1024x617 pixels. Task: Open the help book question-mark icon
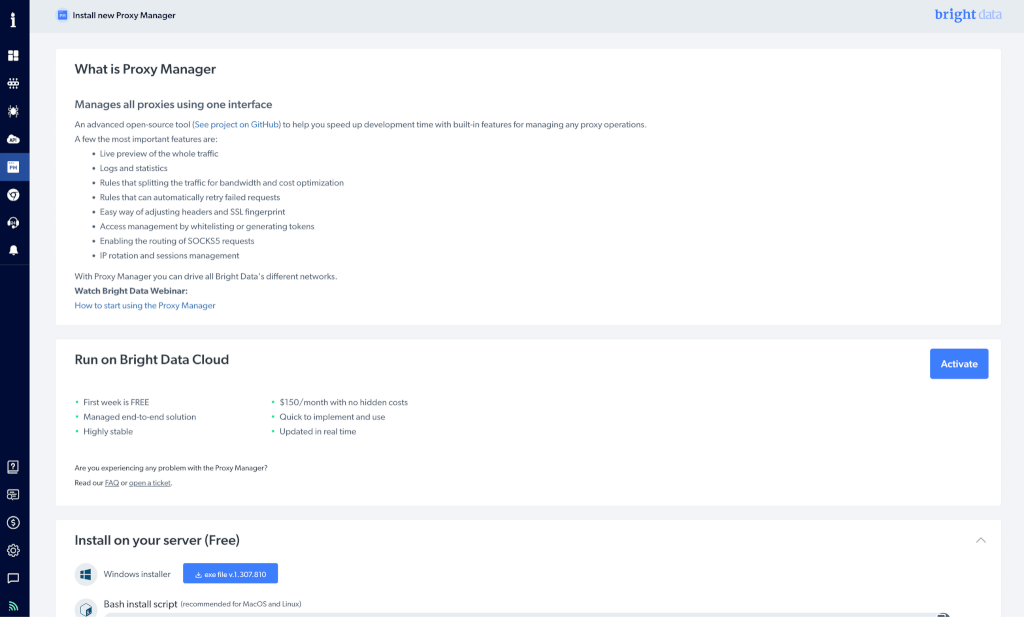[13, 467]
